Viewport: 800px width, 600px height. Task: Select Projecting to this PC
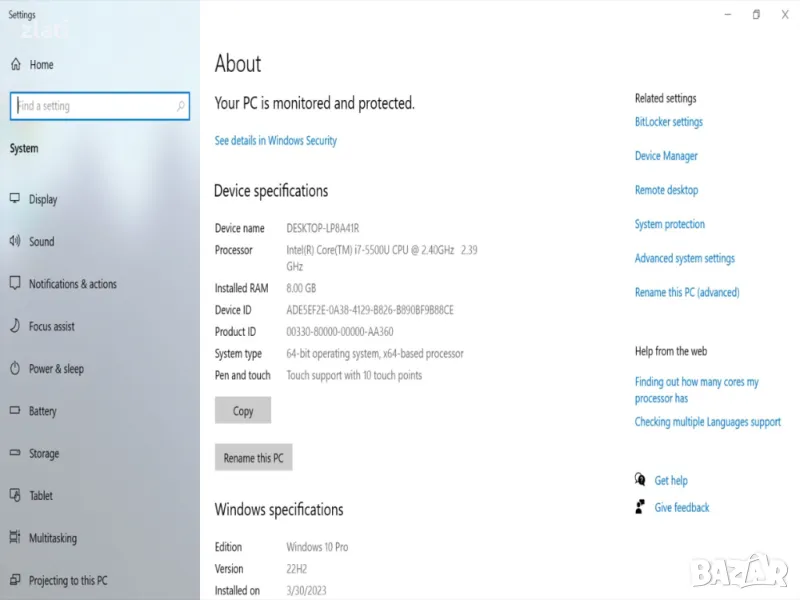[x=68, y=581]
